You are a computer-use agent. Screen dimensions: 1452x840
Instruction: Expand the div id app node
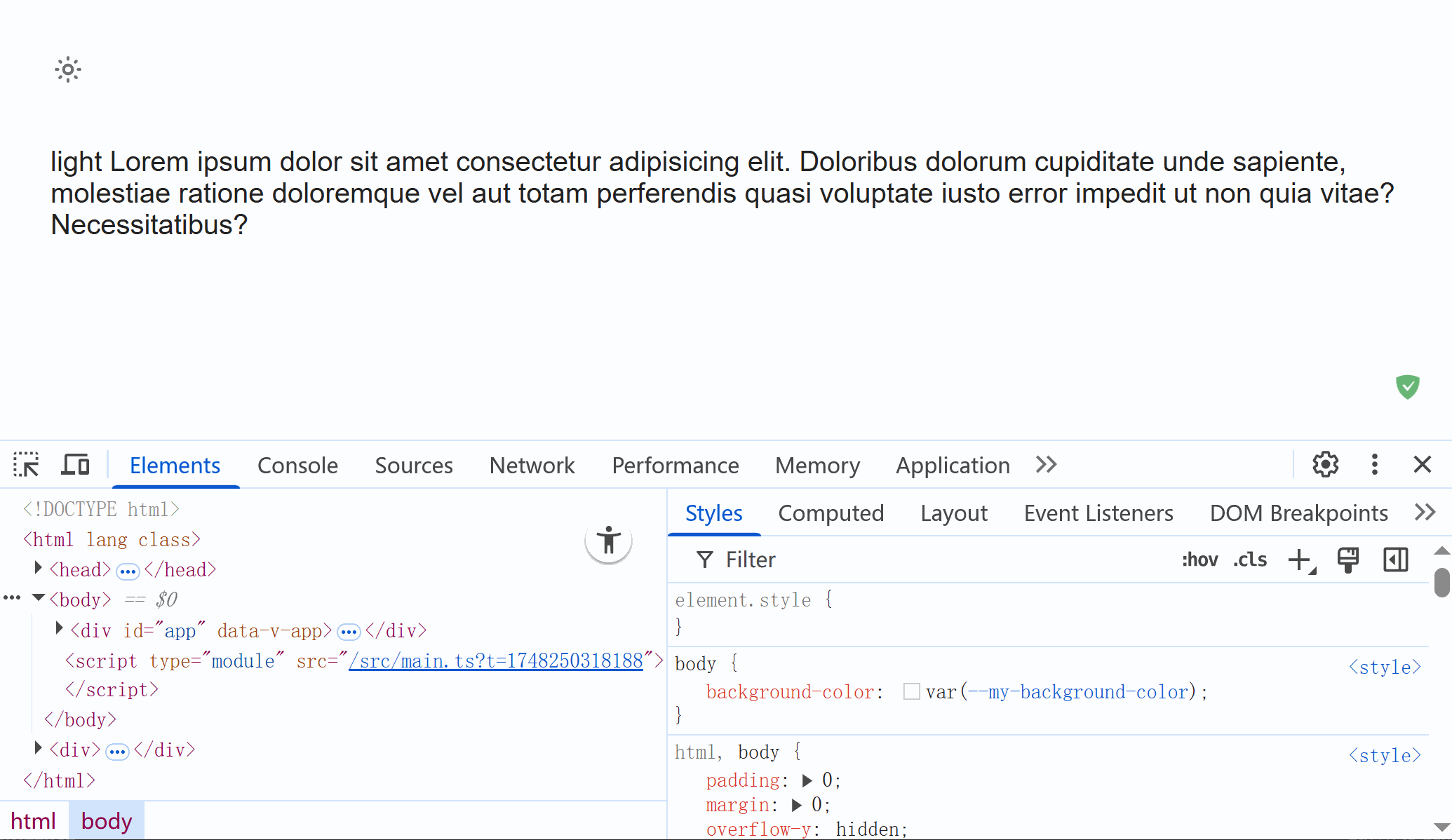(60, 628)
